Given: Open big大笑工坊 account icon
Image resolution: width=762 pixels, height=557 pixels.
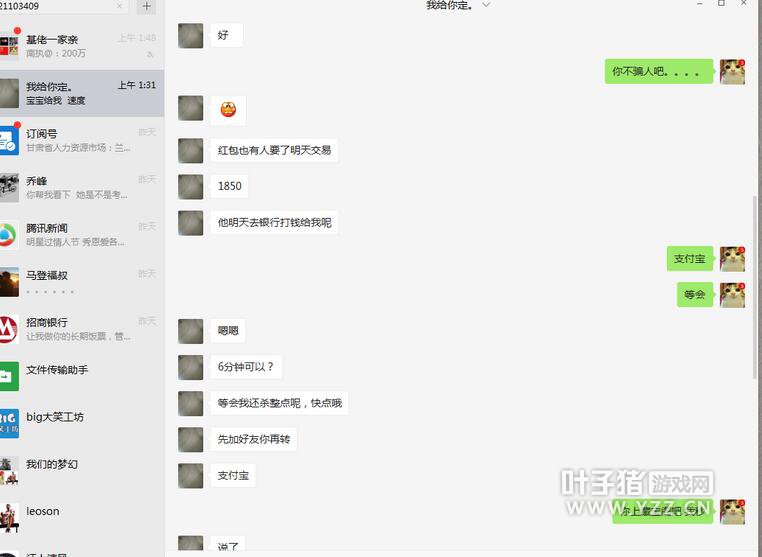Looking at the screenshot, I should click(8, 423).
